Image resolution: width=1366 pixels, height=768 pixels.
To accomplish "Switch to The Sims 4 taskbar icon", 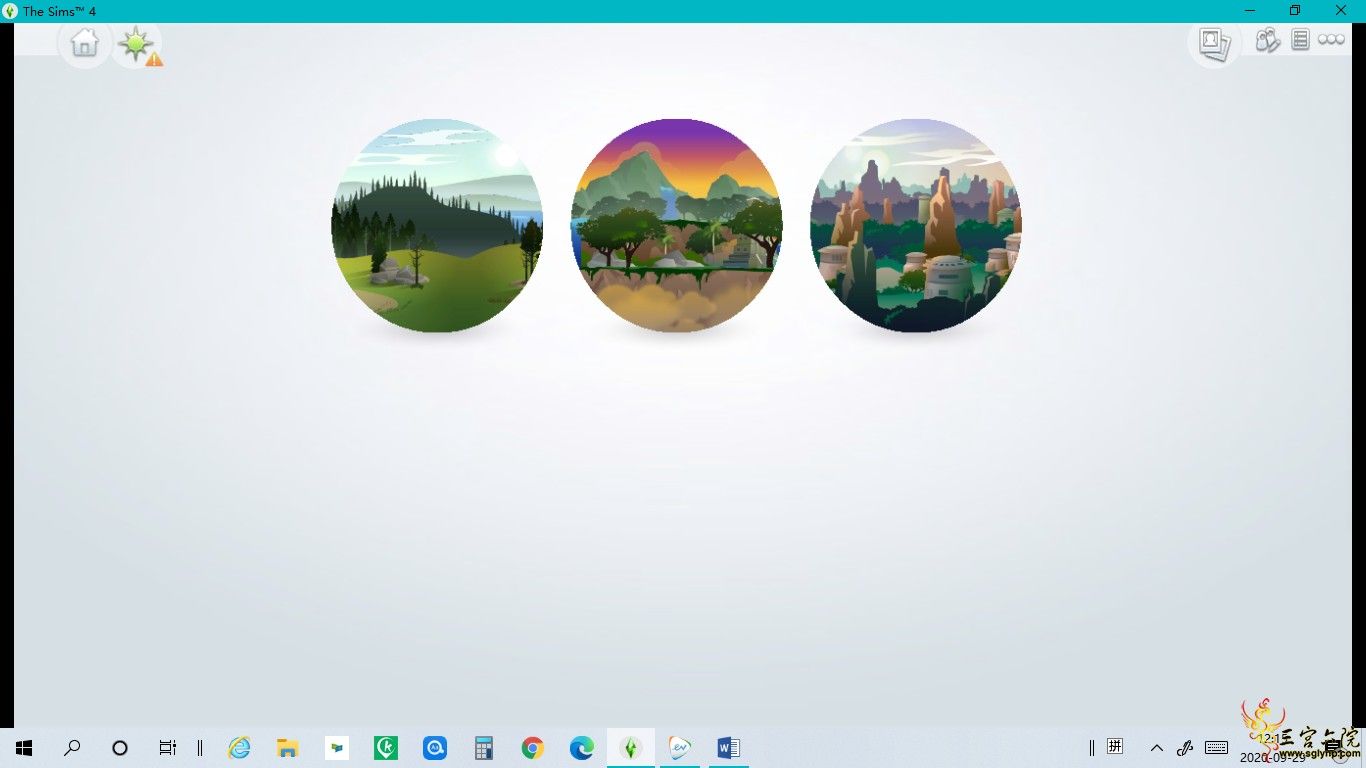I will coord(631,748).
